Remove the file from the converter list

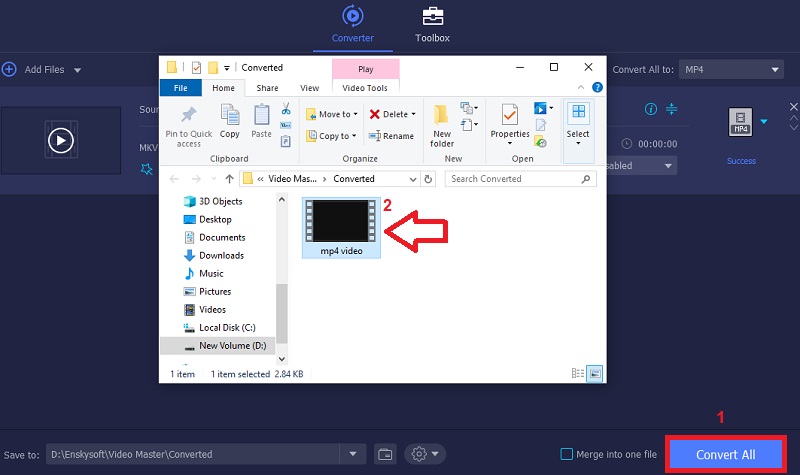coord(793,107)
